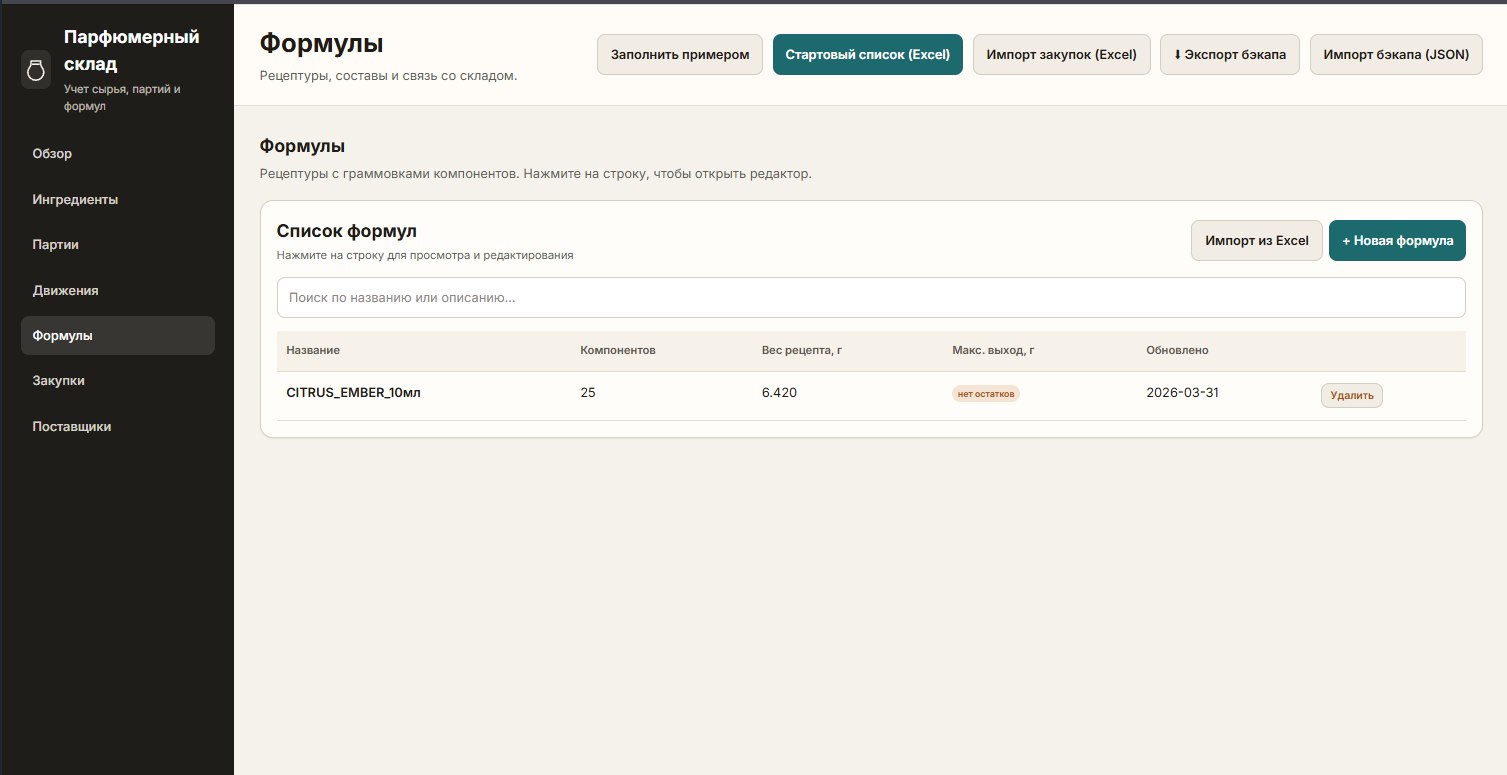Click Импорт из Excel button
The width and height of the screenshot is (1507, 775).
point(1256,241)
